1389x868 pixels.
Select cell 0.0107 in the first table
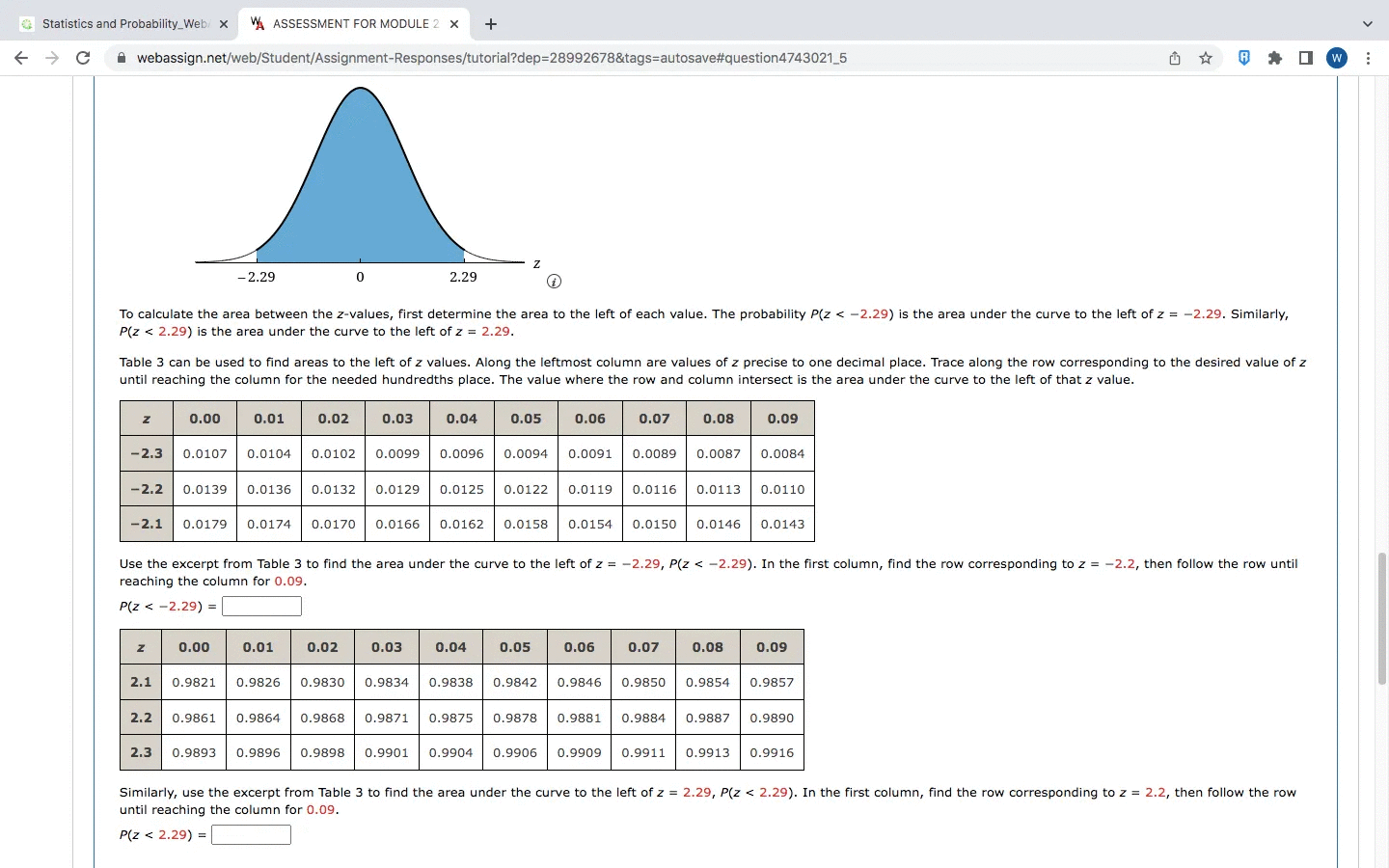(204, 453)
